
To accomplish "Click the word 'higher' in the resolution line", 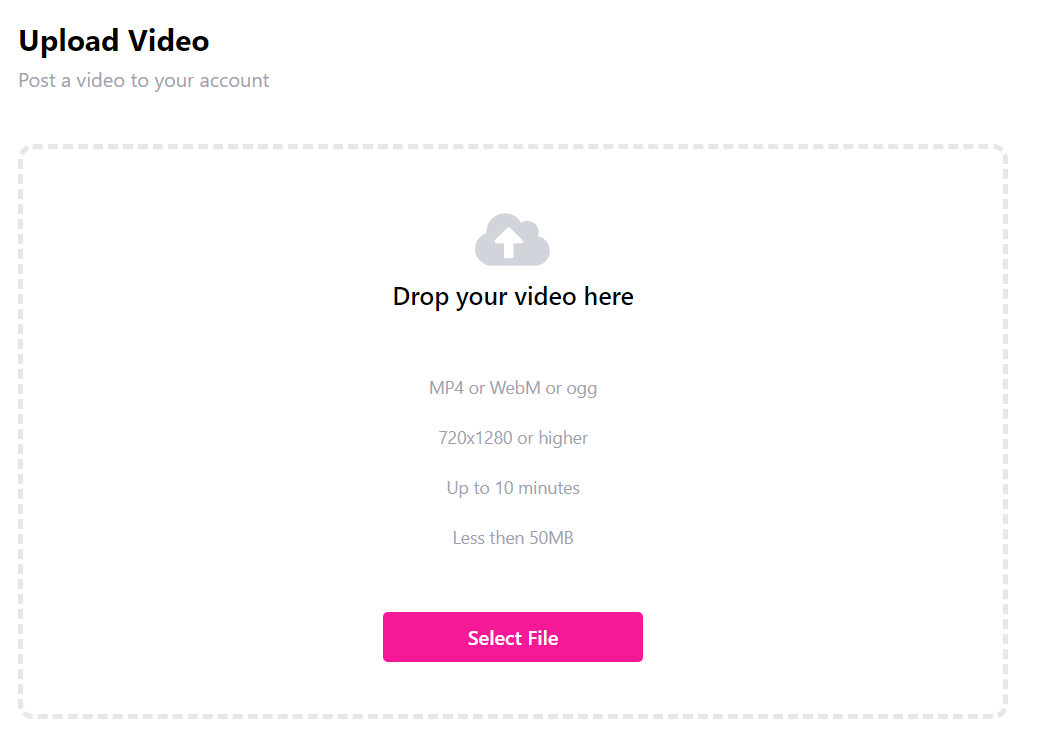I will click(563, 439).
